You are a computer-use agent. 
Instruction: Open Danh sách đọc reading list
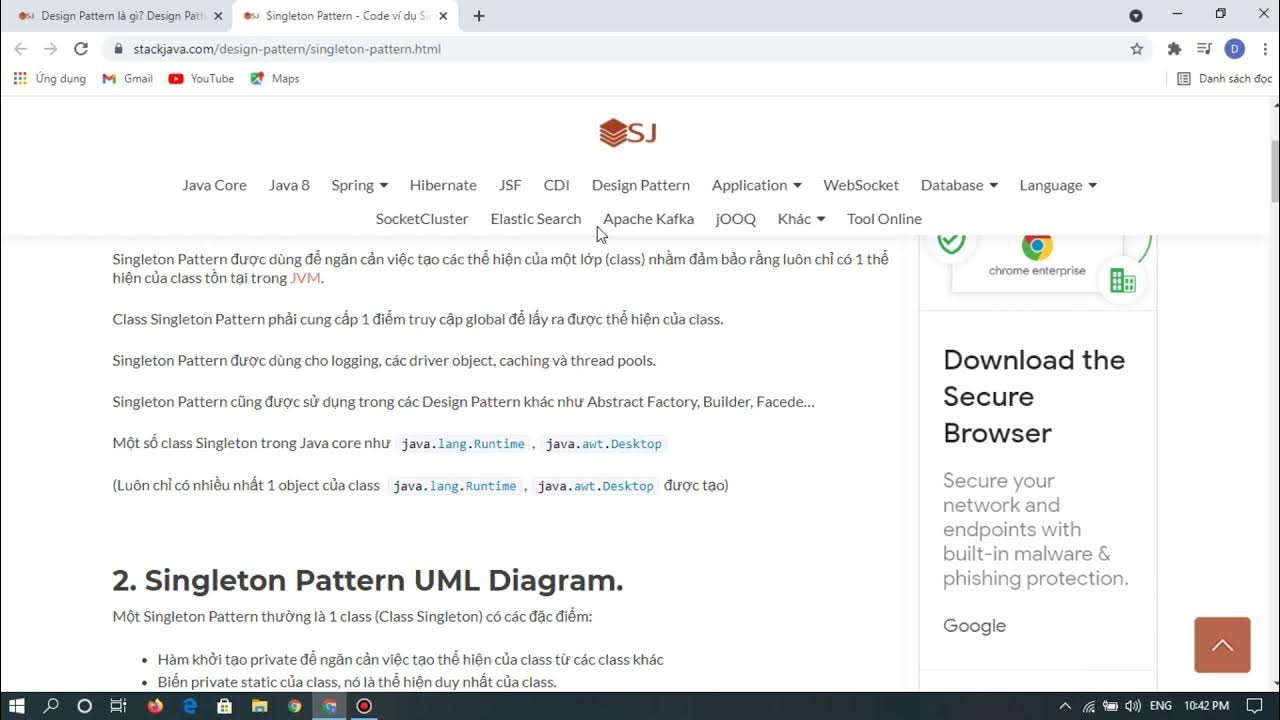1224,78
